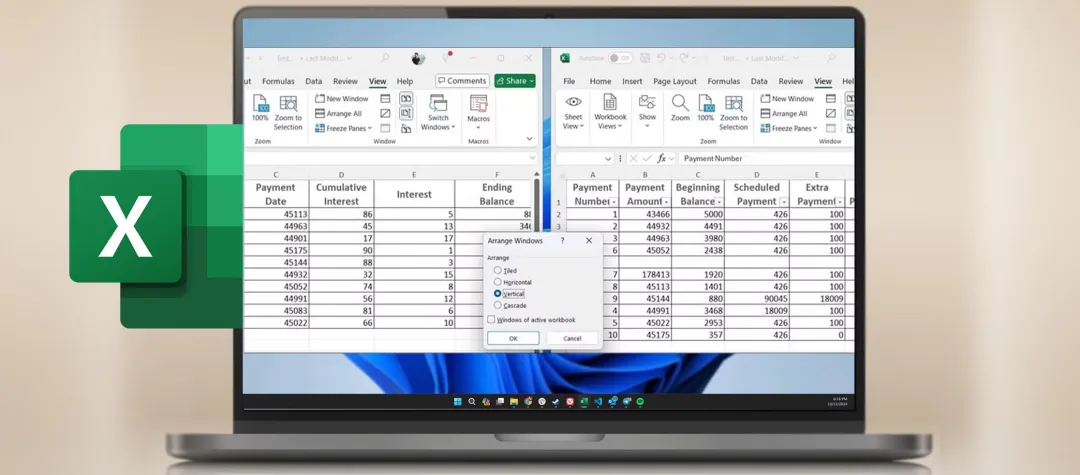Collapse the ribbon chevron in left window
Viewport: 1080px width, 475px height.
(529, 138)
